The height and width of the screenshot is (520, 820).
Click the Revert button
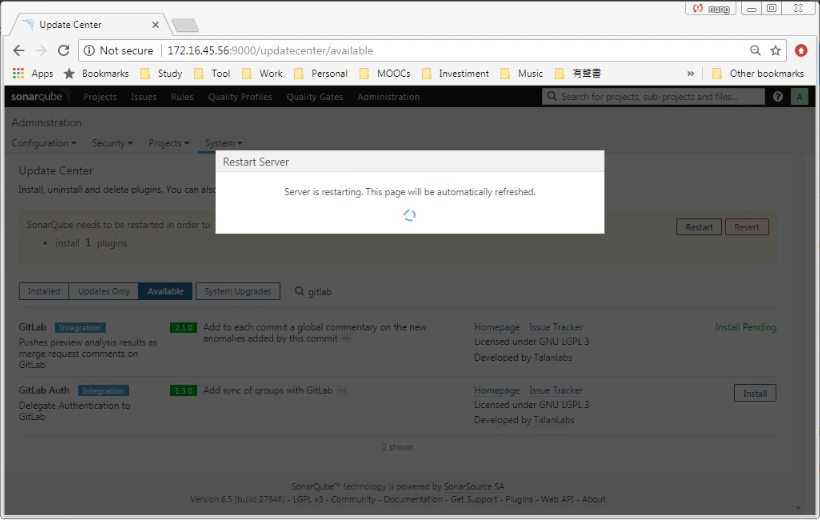point(746,227)
